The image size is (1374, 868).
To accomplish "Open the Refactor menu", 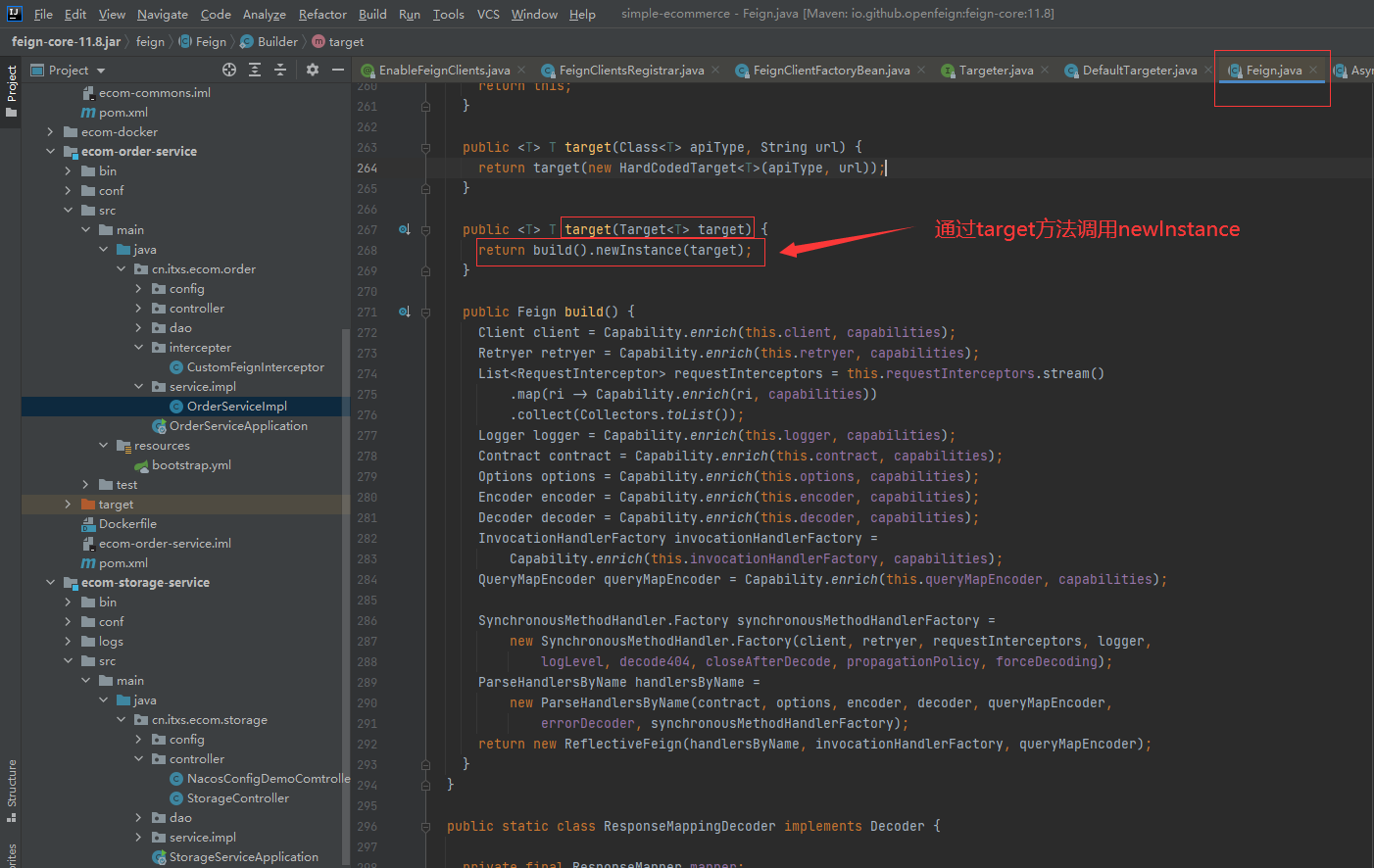I will 322,14.
